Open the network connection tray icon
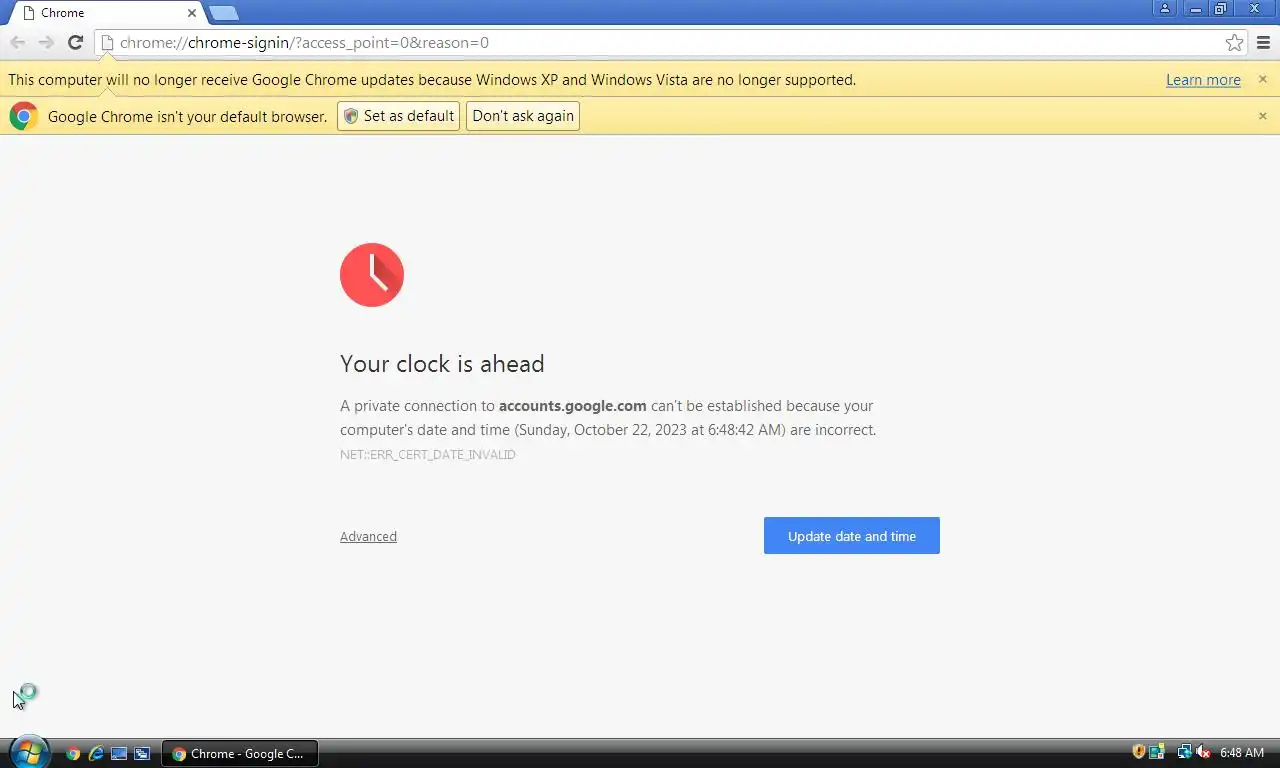The height and width of the screenshot is (768, 1280). tap(1184, 752)
